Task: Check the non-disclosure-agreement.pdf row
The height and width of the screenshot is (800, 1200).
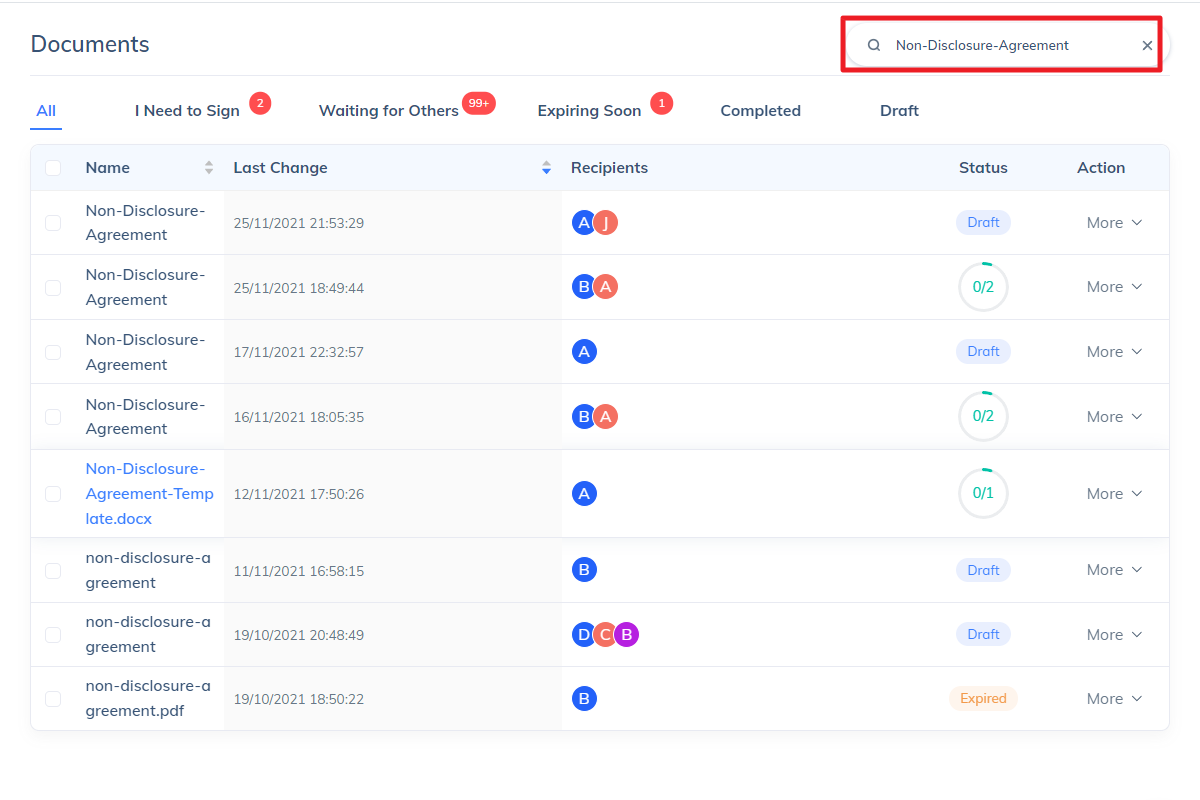Action: (x=53, y=699)
